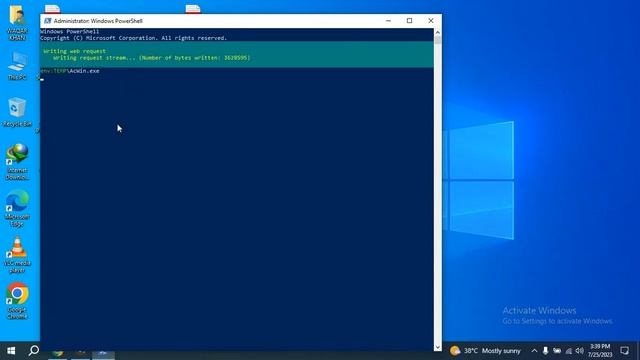Open the Recycle Bin icon
640x360 pixels.
(x=17, y=112)
